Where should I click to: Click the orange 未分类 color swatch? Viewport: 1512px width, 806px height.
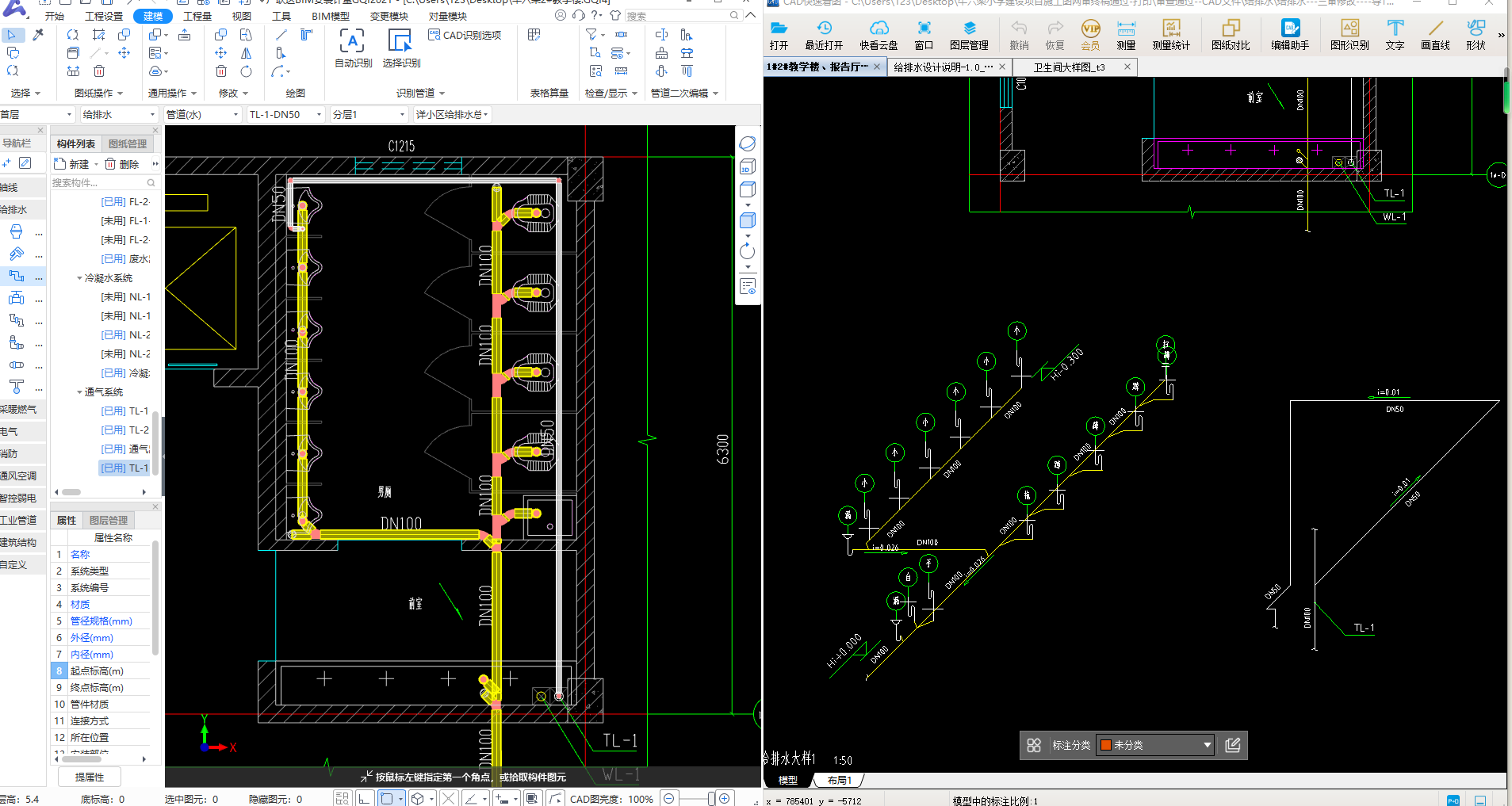click(x=1106, y=745)
